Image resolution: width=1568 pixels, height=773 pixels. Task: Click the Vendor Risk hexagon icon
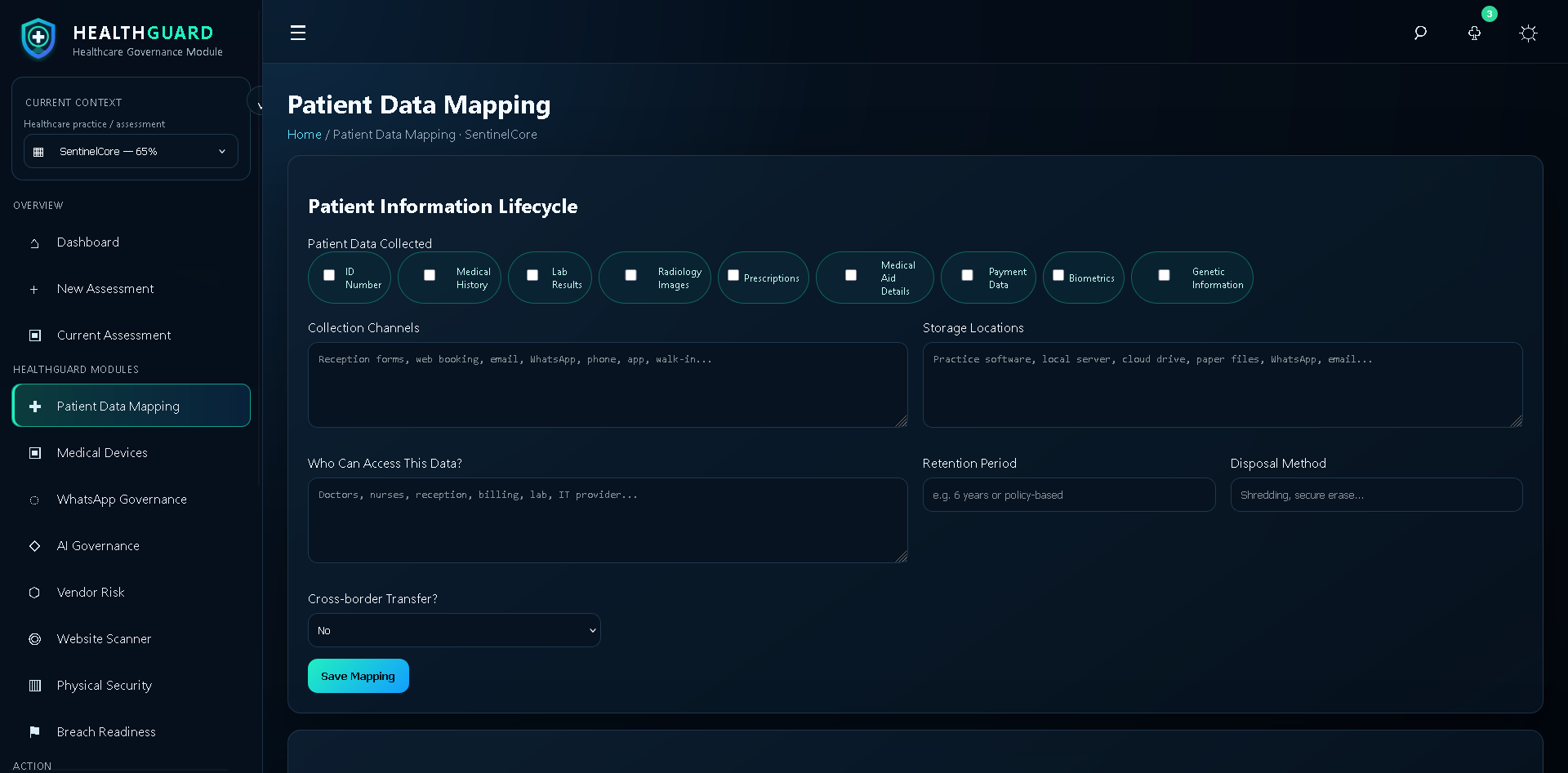point(34,593)
